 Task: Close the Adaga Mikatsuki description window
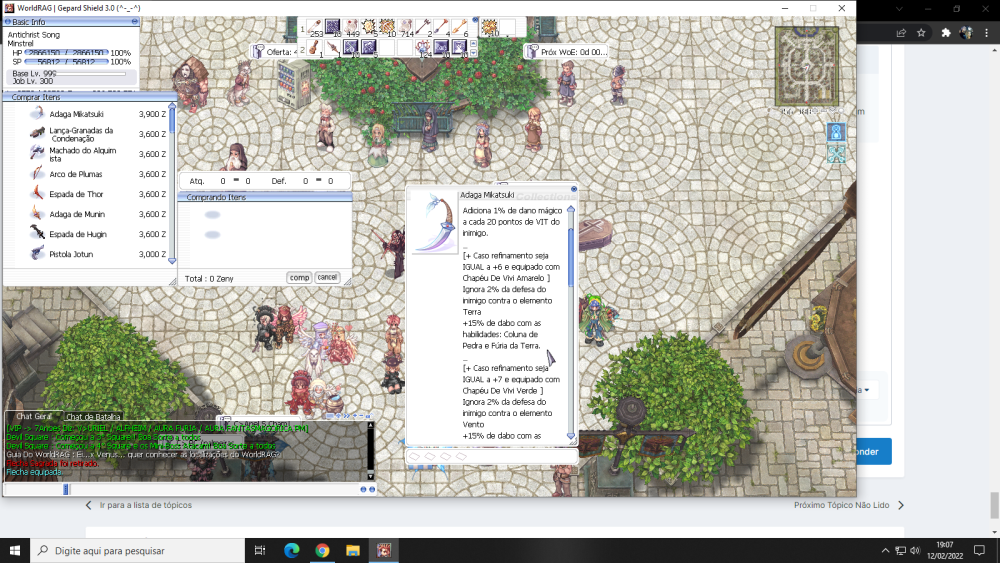coord(573,189)
